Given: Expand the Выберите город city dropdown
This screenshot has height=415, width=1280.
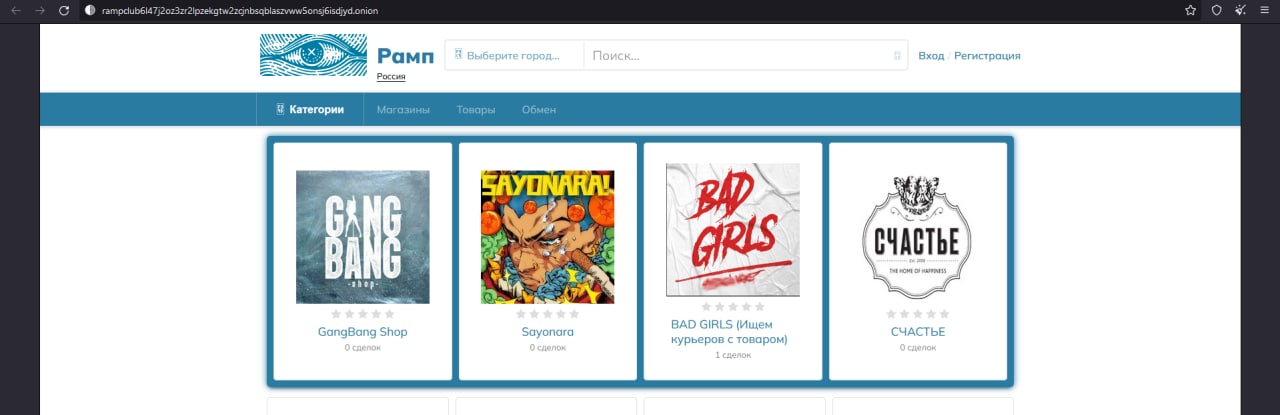Looking at the screenshot, I should pyautogui.click(x=513, y=56).
